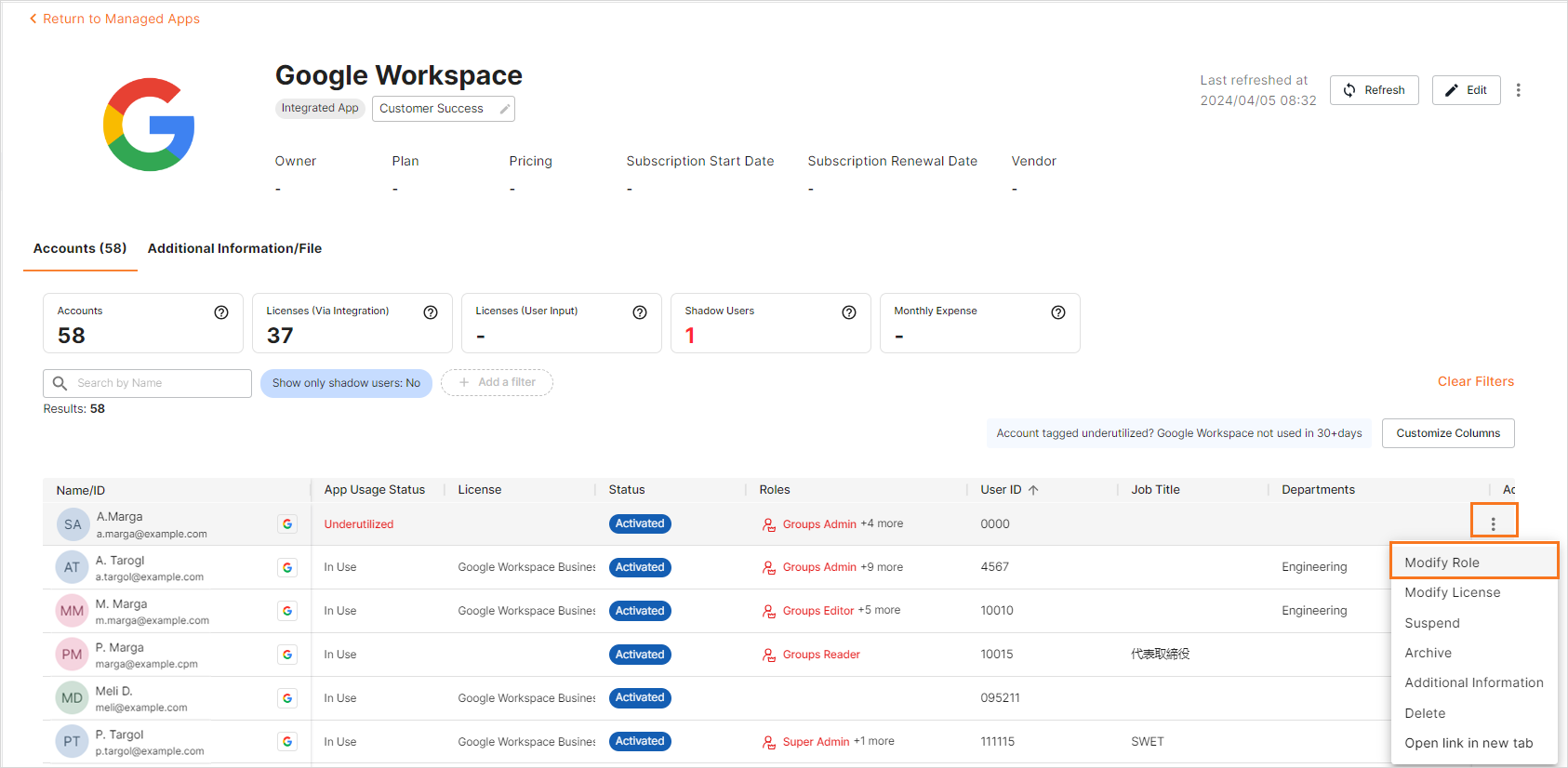1568x768 pixels.
Task: Click the Clear Filters link
Action: (1476, 381)
